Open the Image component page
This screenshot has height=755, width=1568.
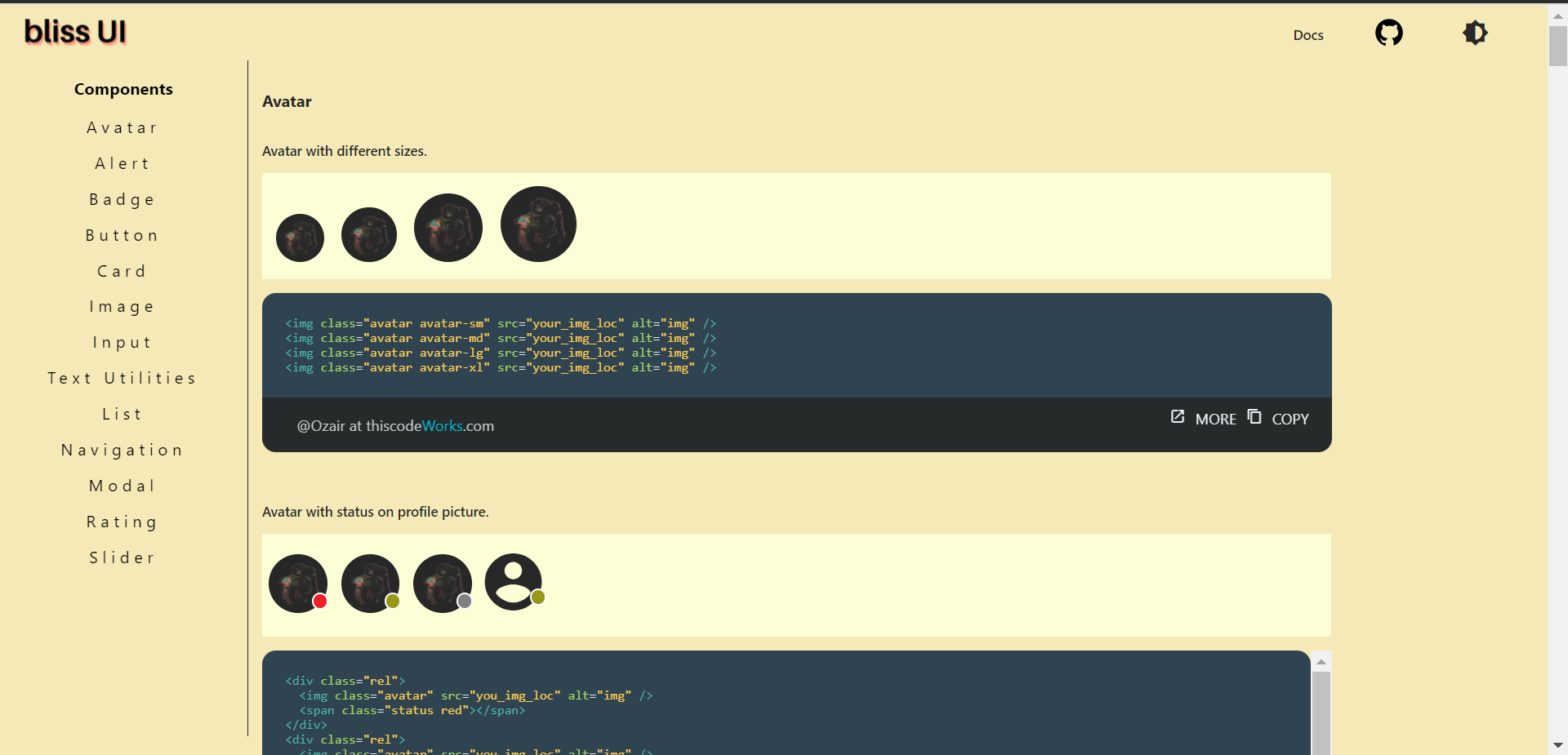click(122, 307)
